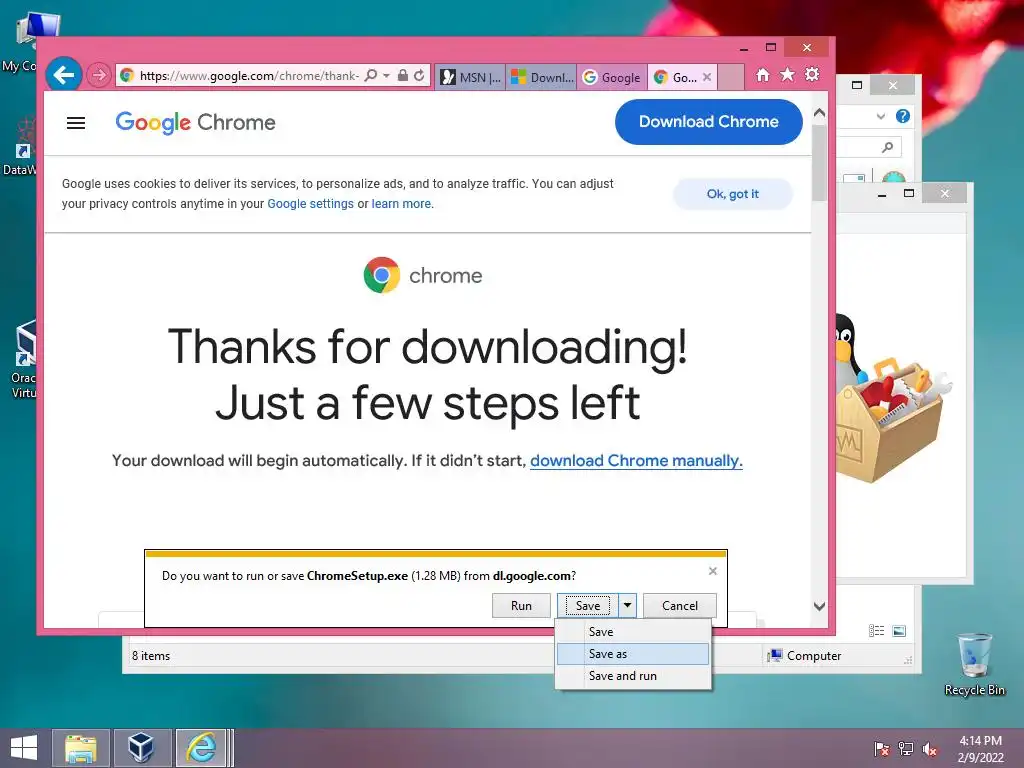
Task: Open a new blank tab
Action: click(731, 77)
